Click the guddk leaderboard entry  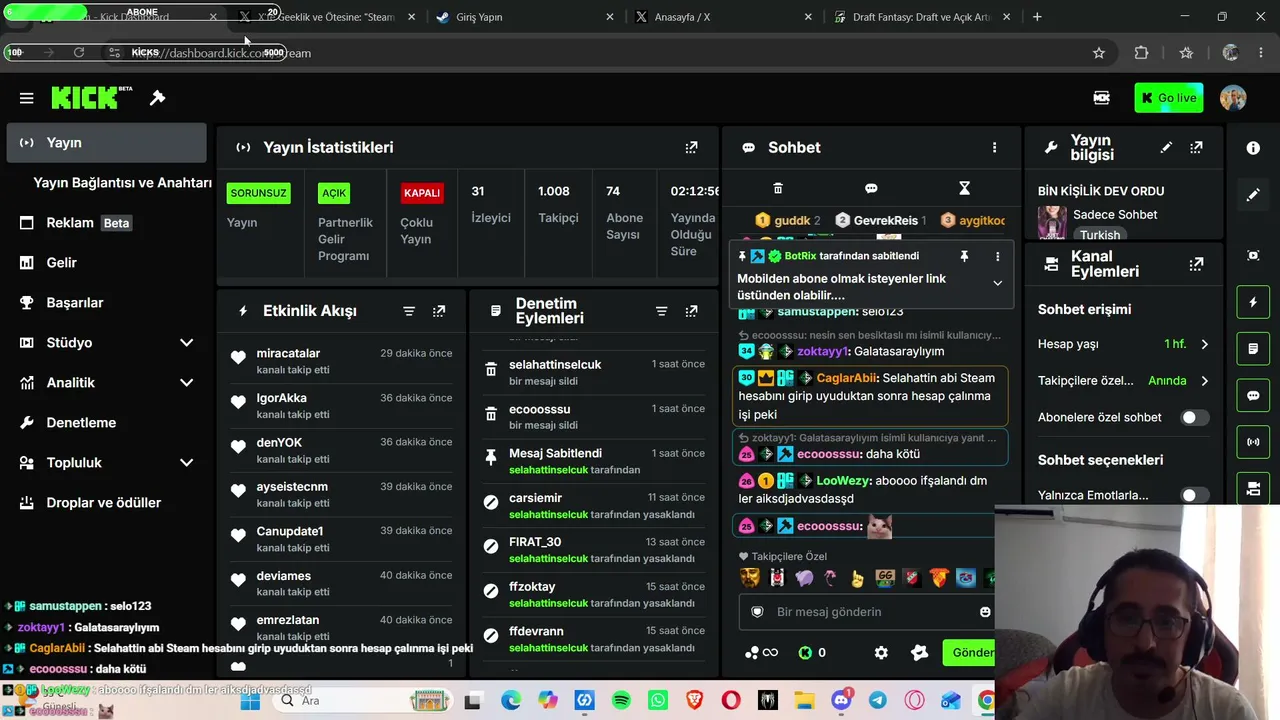click(788, 220)
